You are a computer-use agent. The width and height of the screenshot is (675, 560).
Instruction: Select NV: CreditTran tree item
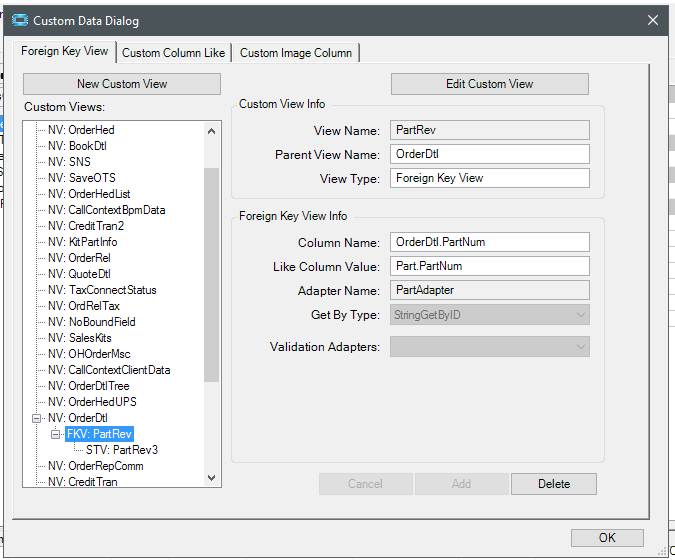(83, 482)
